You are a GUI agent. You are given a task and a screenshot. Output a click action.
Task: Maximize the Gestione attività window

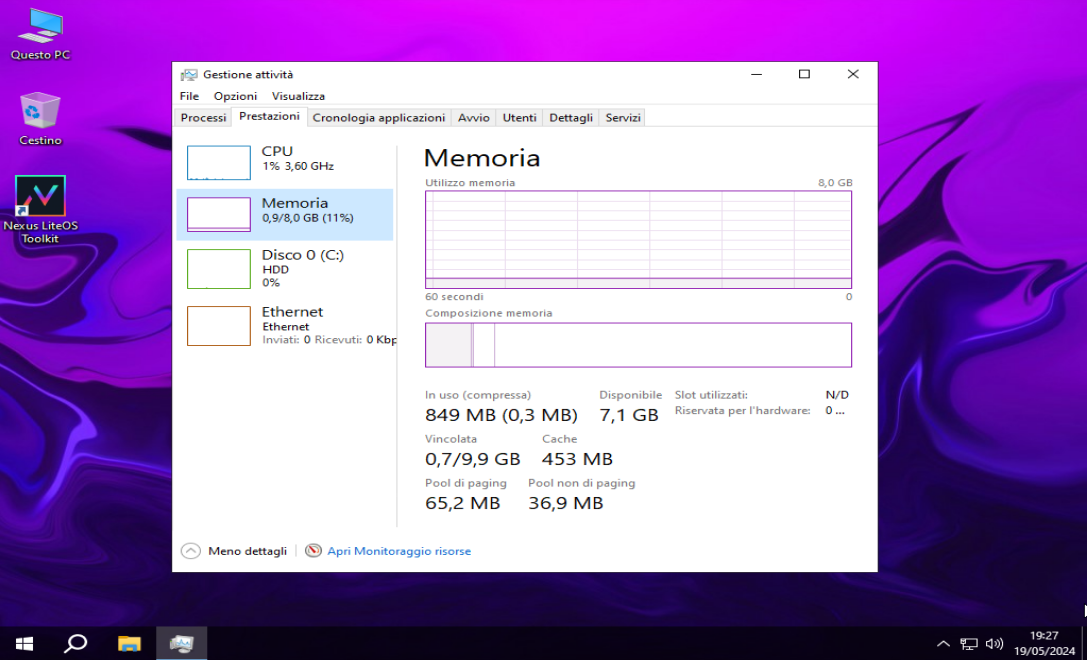tap(804, 74)
